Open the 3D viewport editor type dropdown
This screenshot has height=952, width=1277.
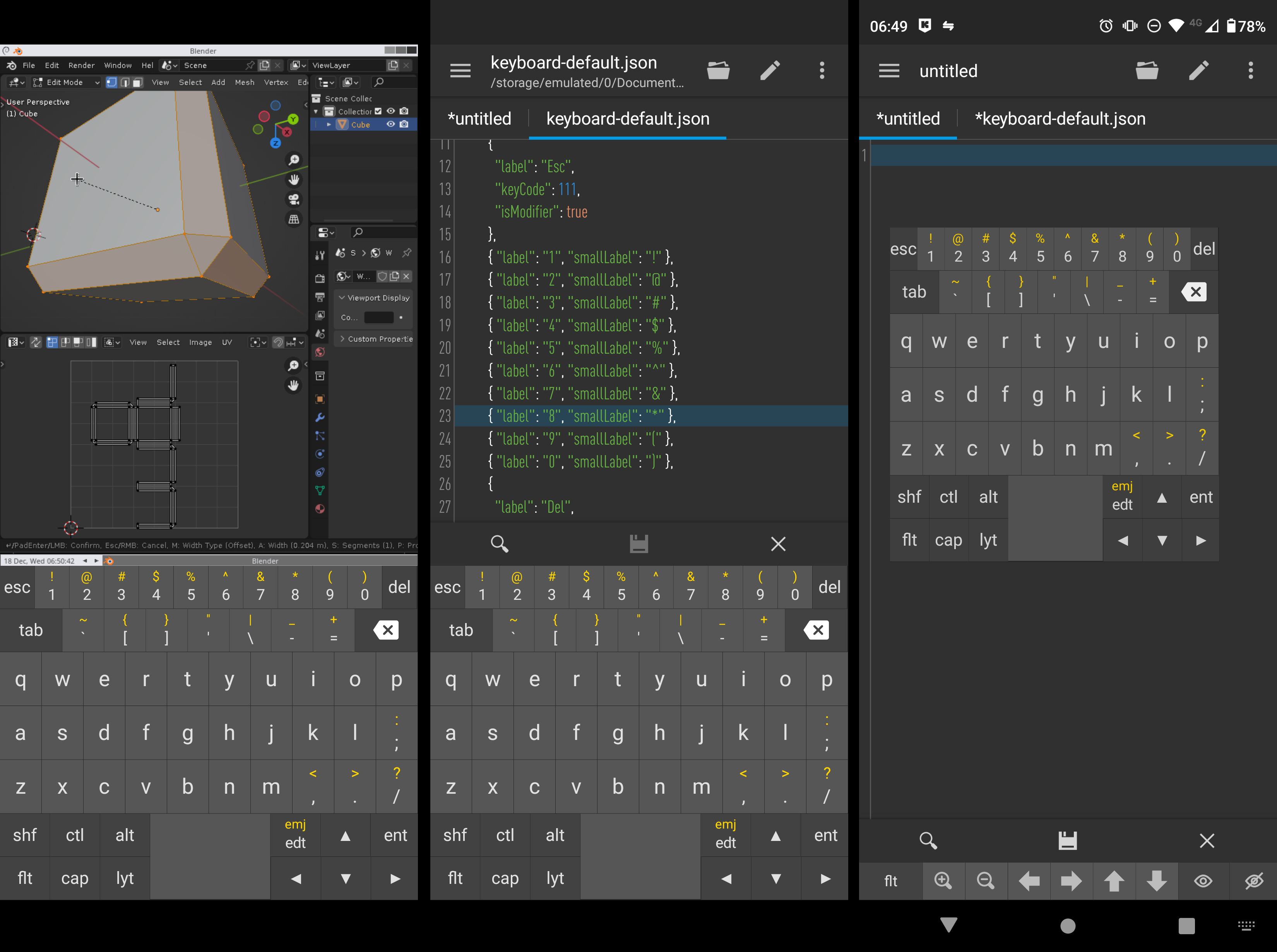coord(16,82)
